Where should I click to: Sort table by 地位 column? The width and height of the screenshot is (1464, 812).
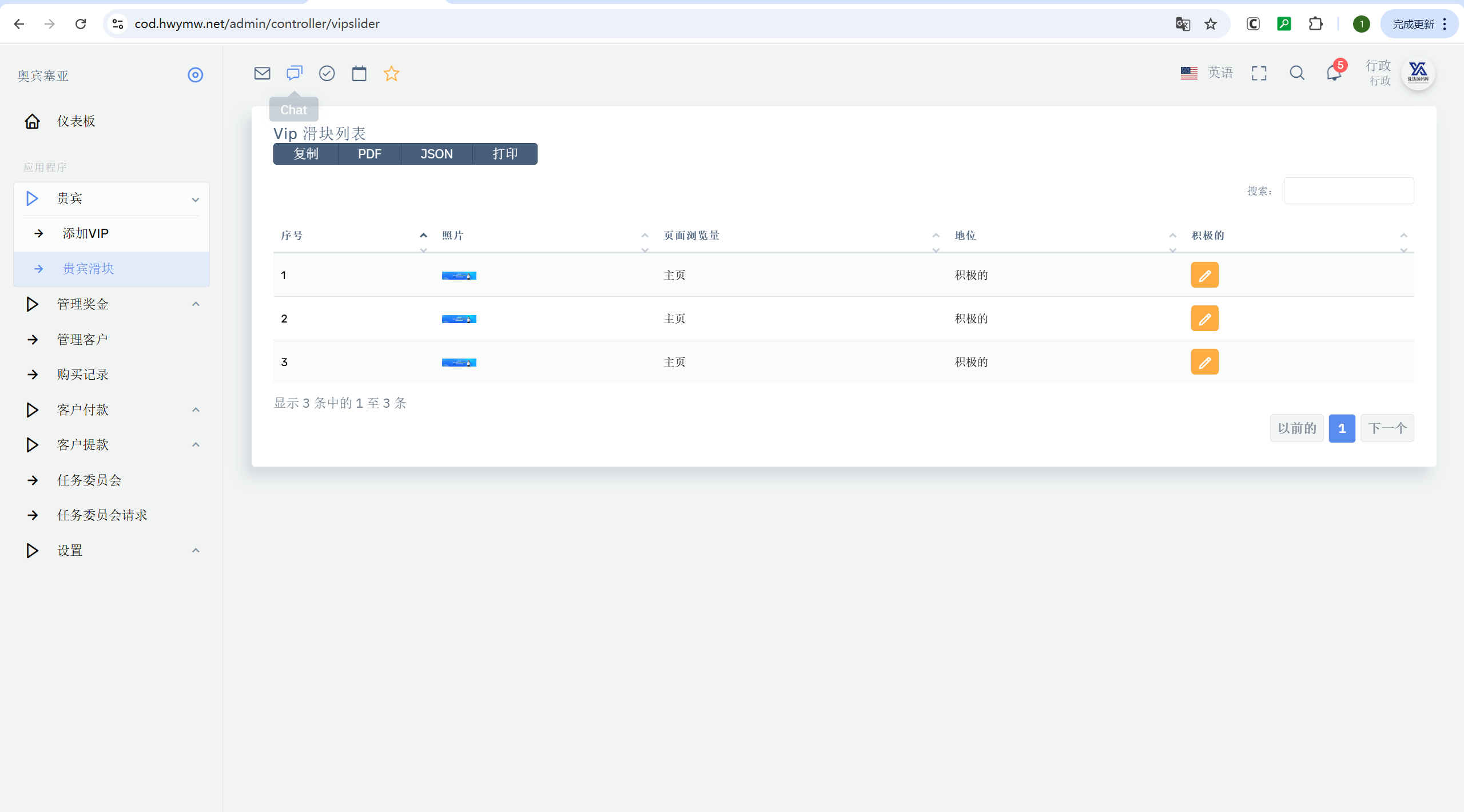[x=1065, y=236]
